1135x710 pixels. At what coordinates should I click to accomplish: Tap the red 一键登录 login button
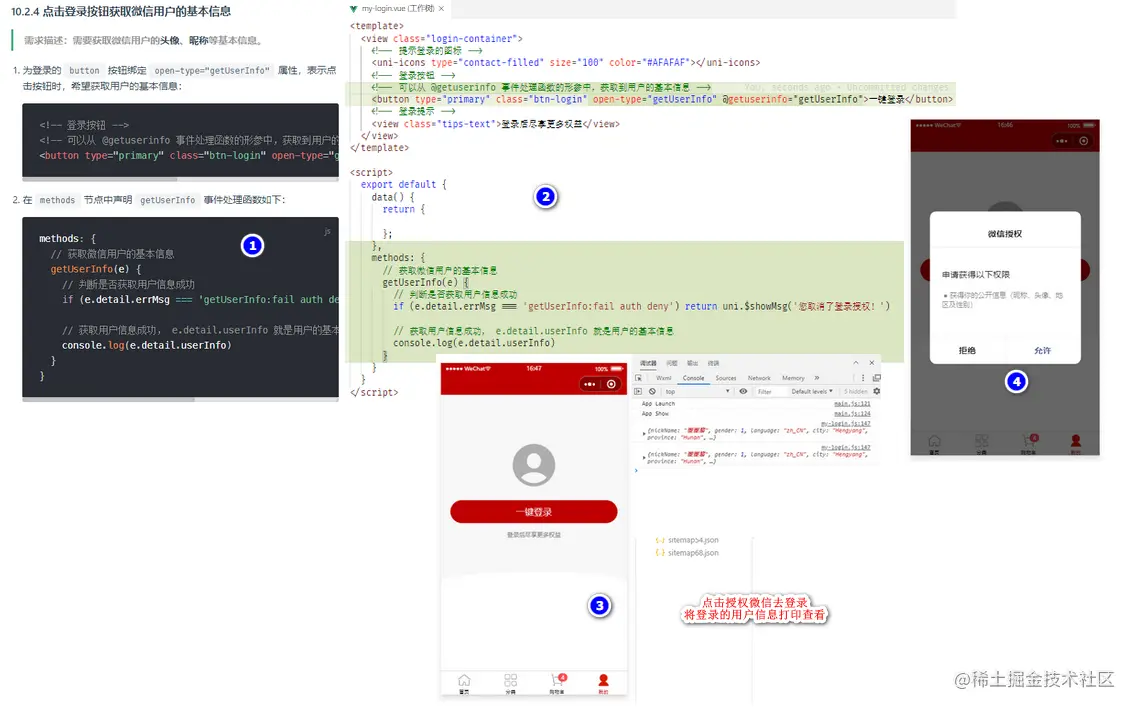pos(533,512)
